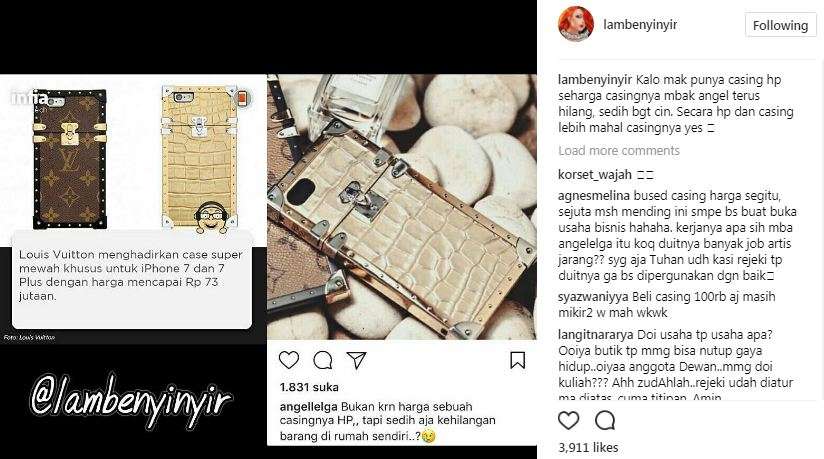Open the angellelga username in the embedded caption
Viewport: 824px width, 459px height.
point(308,407)
